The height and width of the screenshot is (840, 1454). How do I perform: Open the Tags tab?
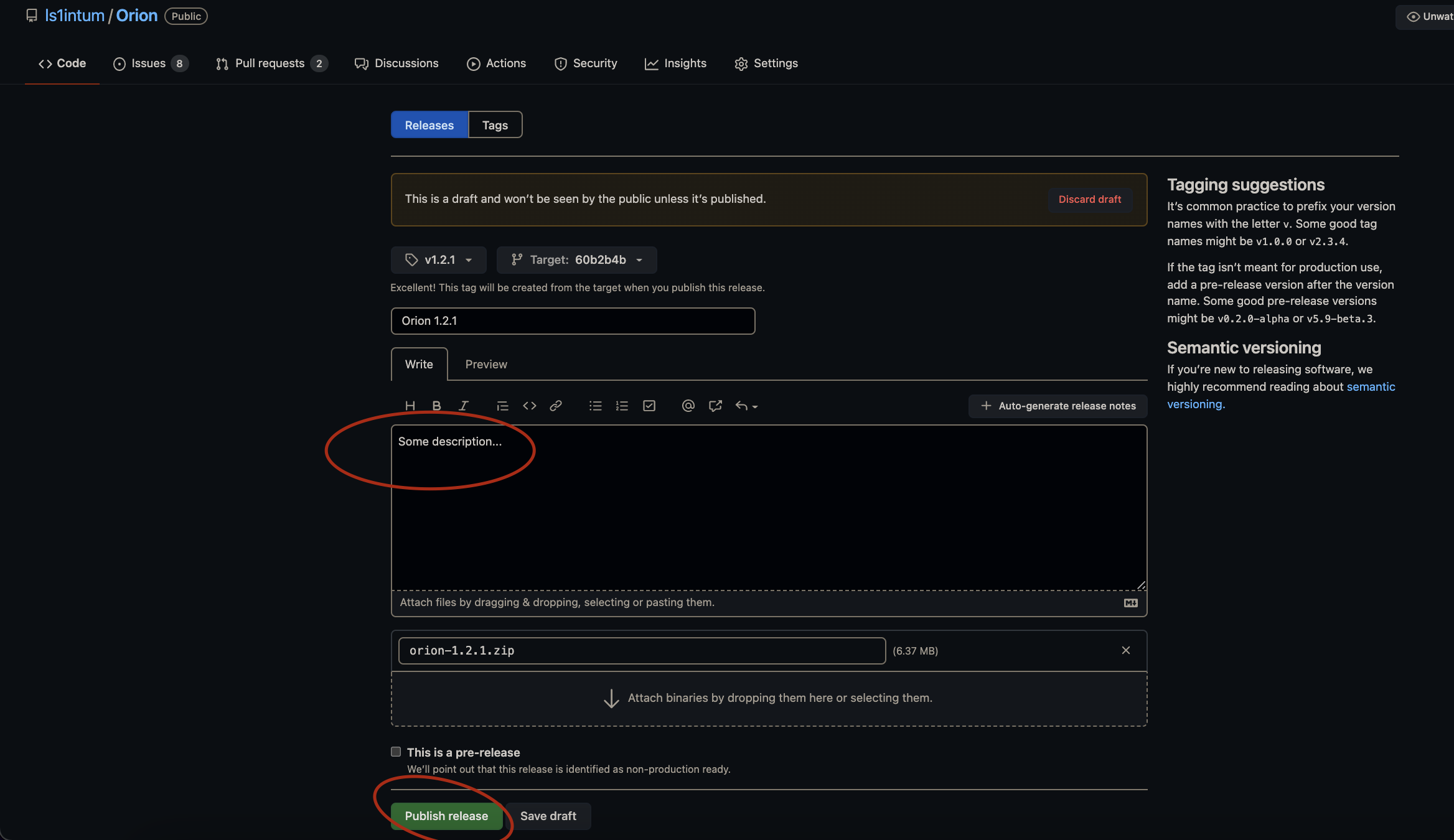click(495, 125)
